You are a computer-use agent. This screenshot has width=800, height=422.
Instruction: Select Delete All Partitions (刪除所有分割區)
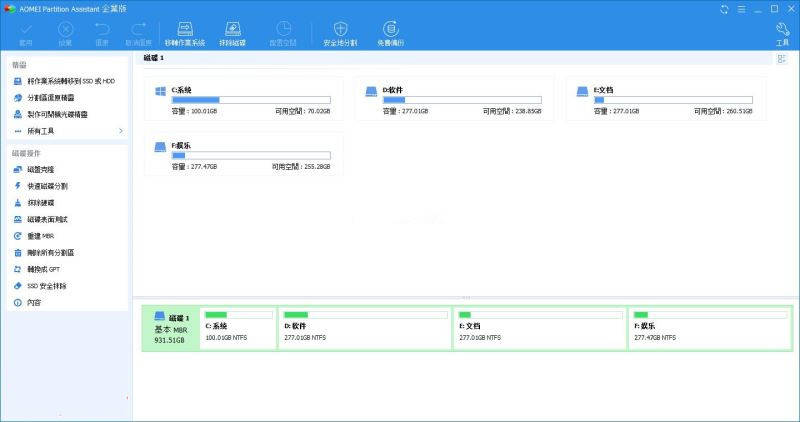pyautogui.click(x=44, y=253)
